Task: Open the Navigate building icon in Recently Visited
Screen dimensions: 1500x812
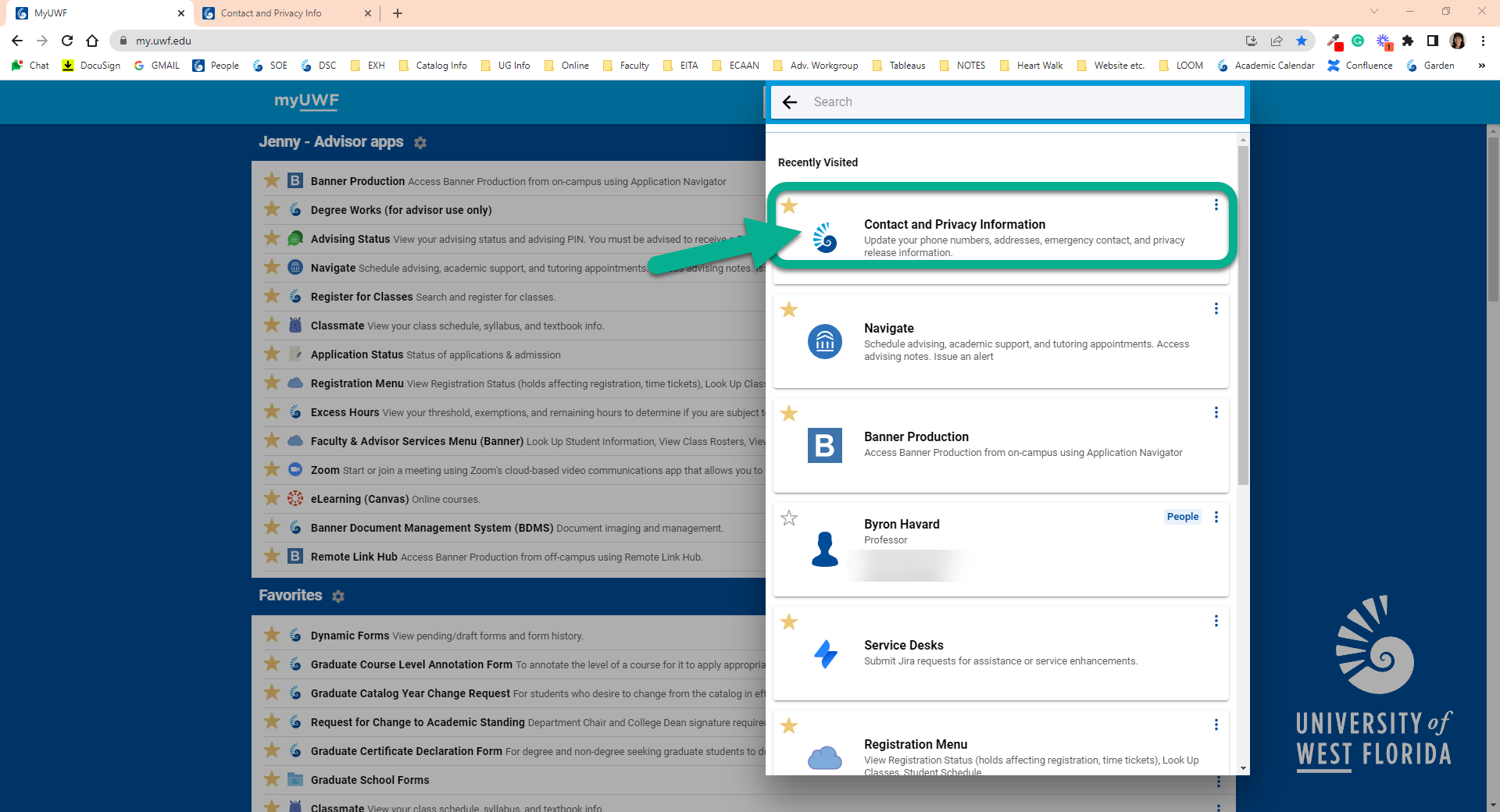Action: 825,342
